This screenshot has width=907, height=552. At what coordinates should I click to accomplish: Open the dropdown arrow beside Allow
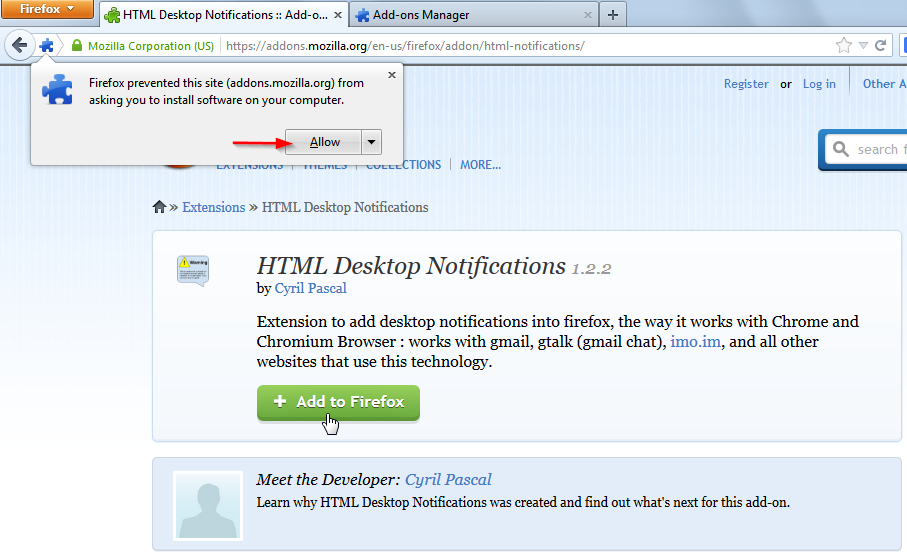click(371, 142)
